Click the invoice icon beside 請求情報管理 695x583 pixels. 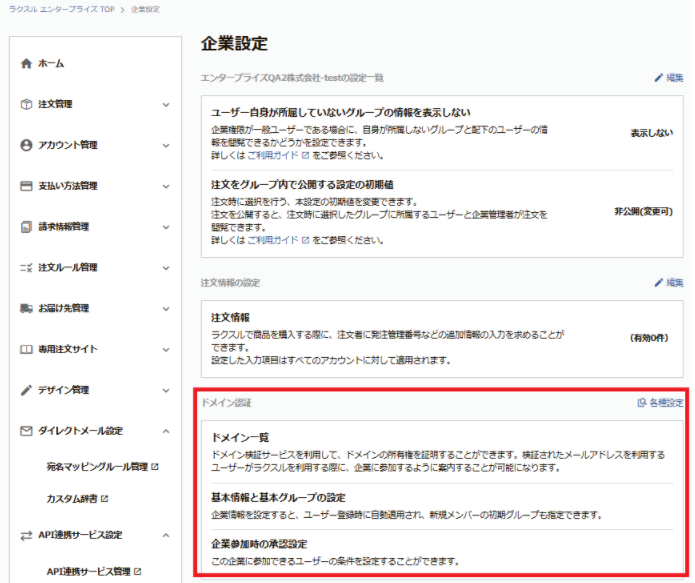(26, 227)
